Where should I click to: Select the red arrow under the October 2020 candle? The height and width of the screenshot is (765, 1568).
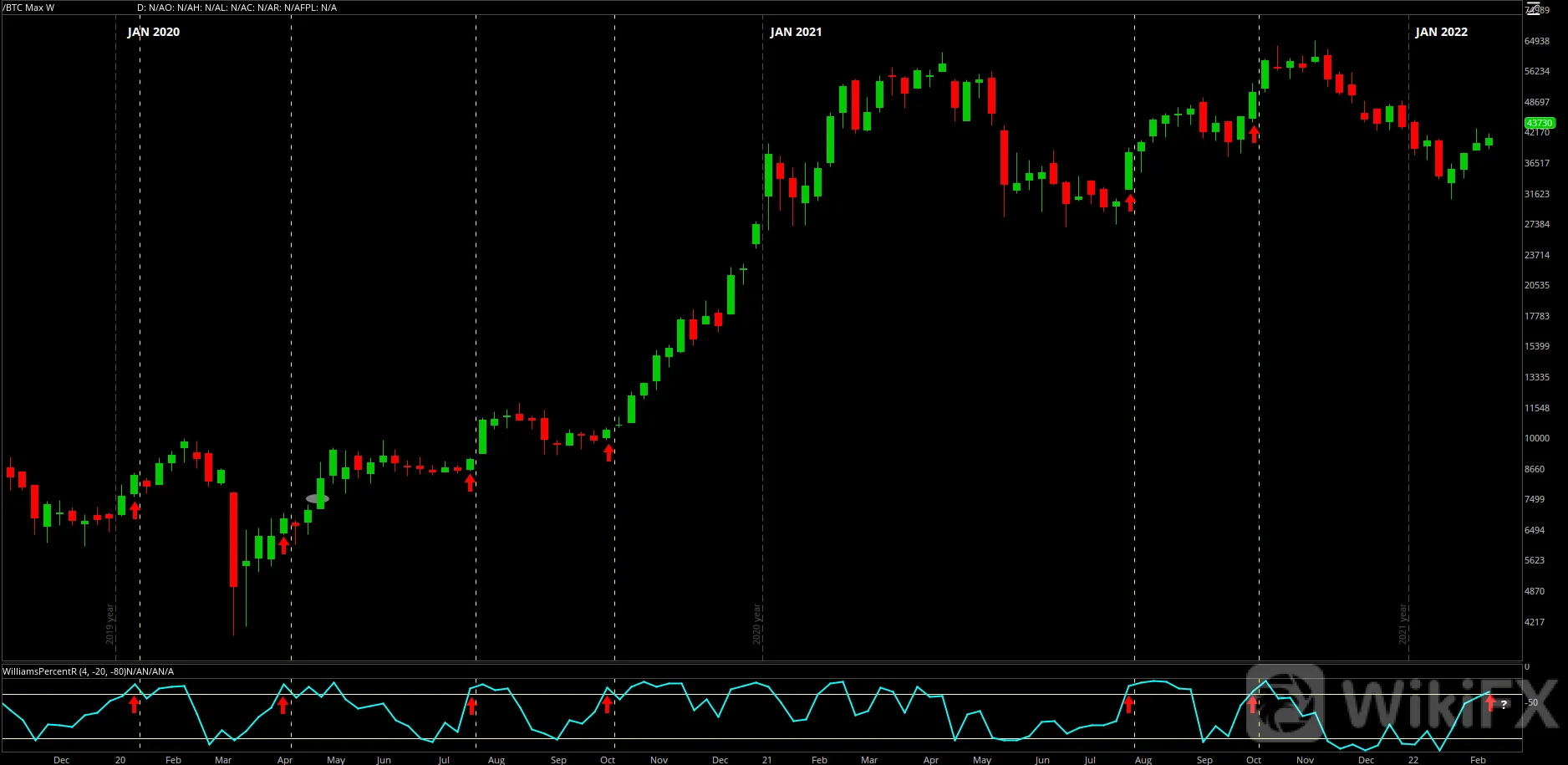coord(609,452)
